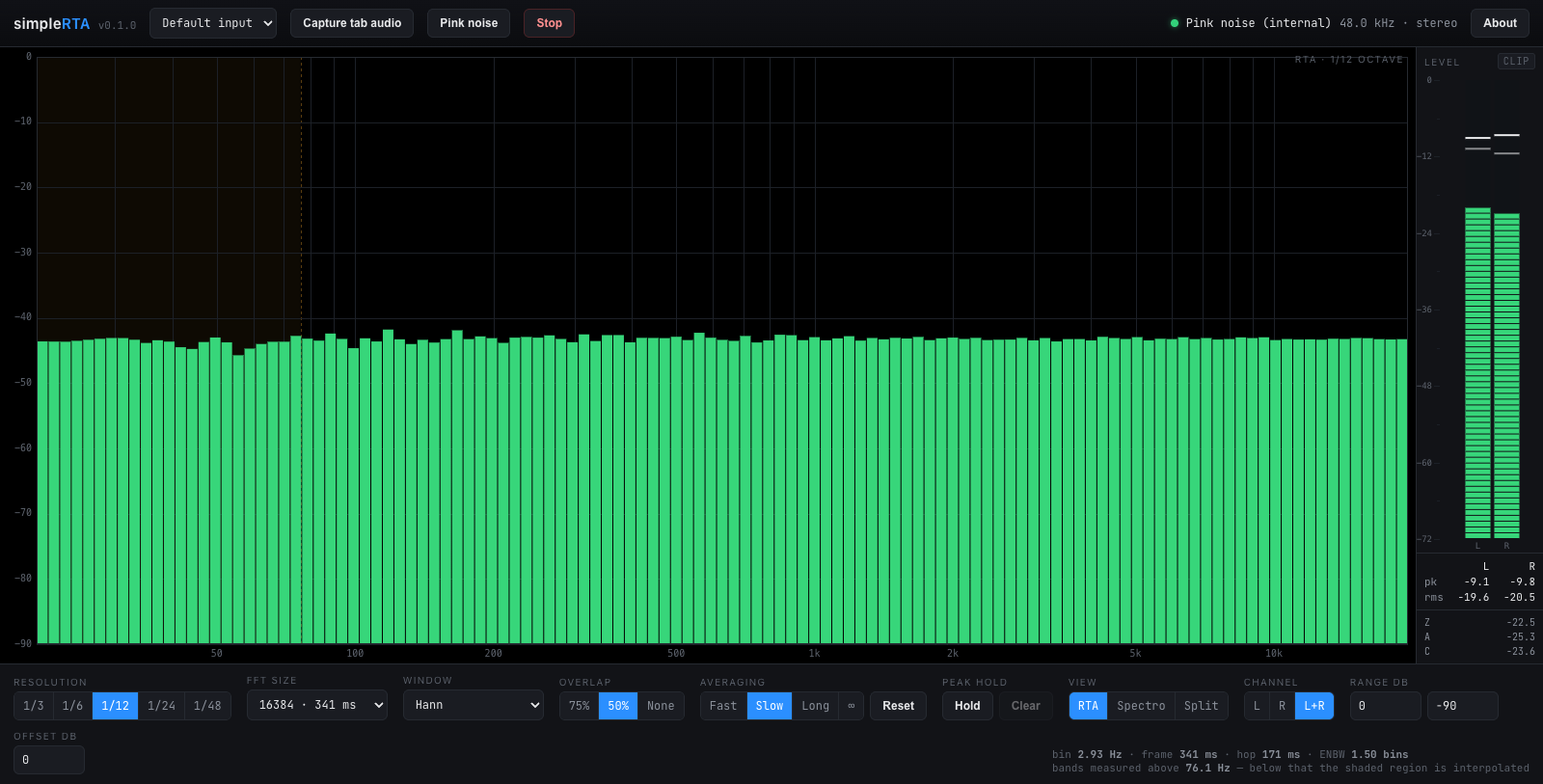This screenshot has width=1543, height=784.
Task: Clear the peak hold
Action: click(x=1026, y=706)
